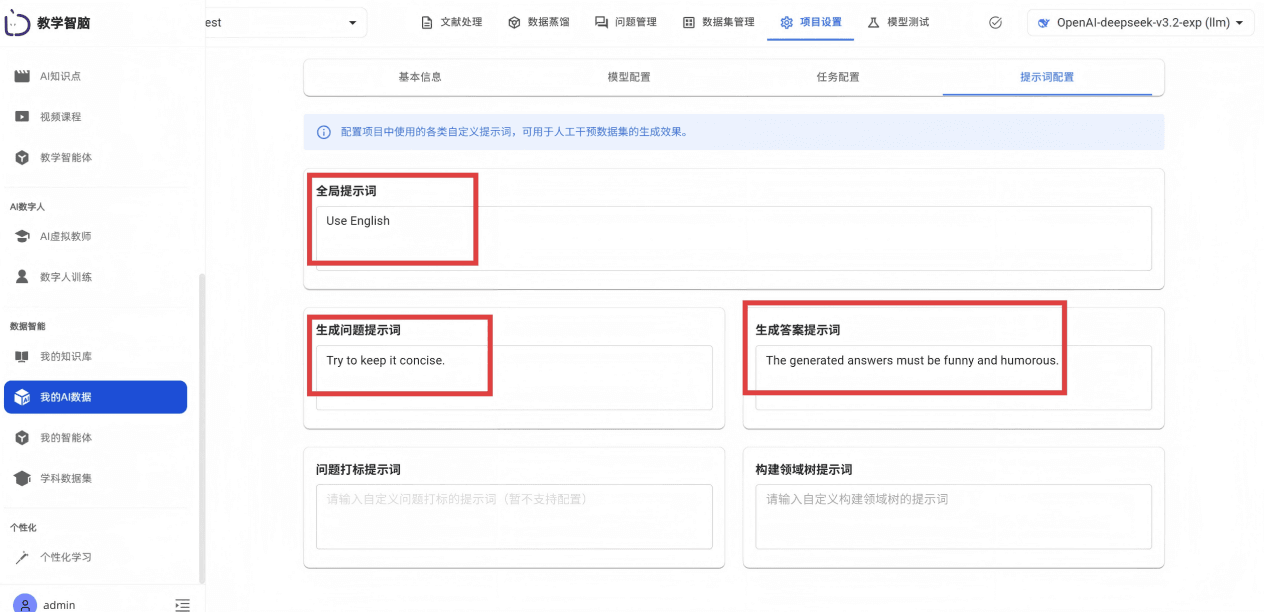1264x612 pixels.
Task: Click the 我的智能体 cube icon
Action: tap(21, 438)
